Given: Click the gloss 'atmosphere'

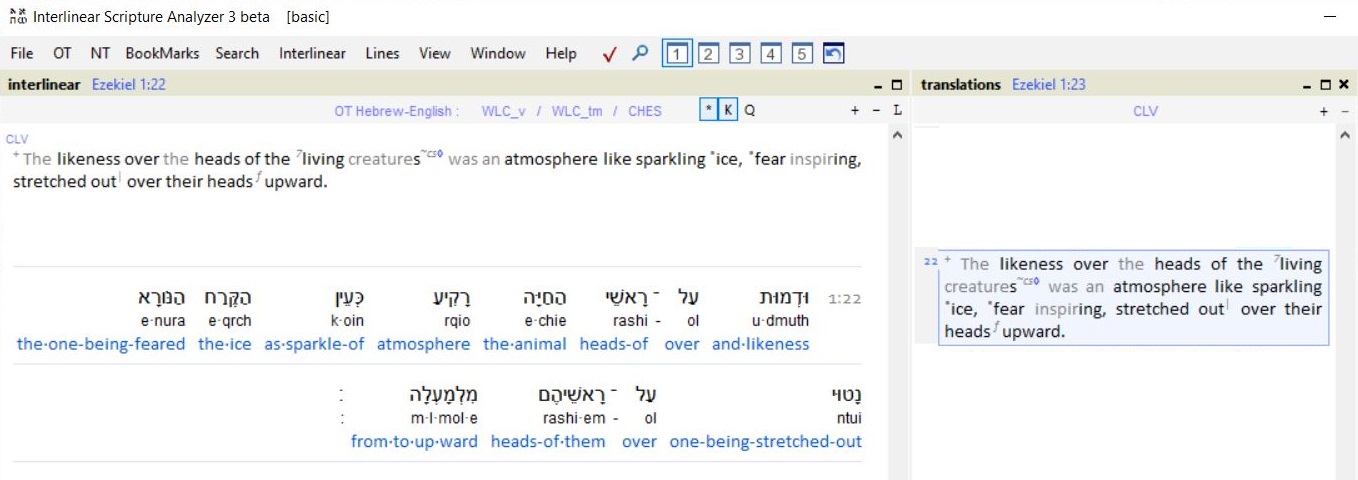Looking at the screenshot, I should [423, 344].
